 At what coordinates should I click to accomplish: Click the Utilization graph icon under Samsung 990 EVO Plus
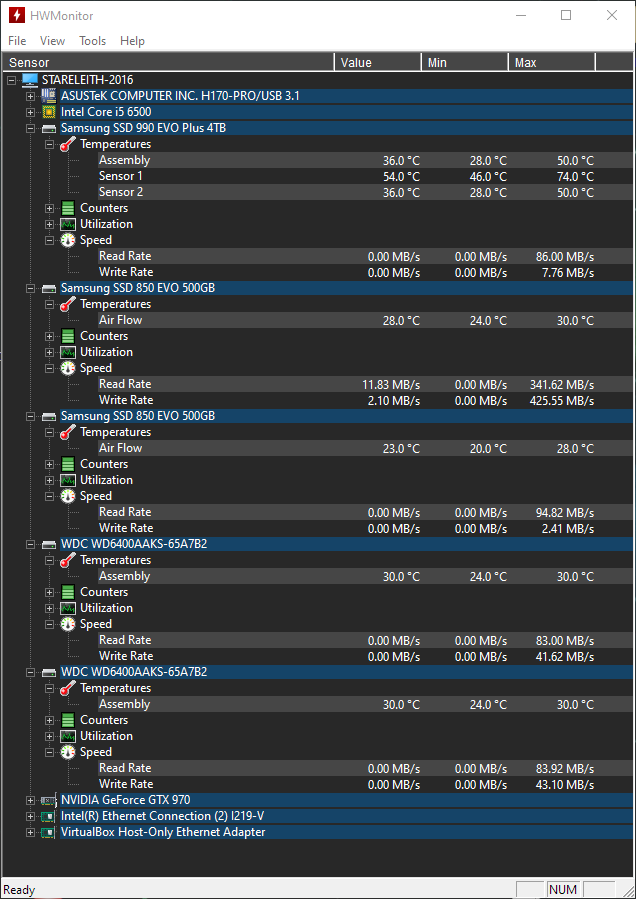pos(68,224)
